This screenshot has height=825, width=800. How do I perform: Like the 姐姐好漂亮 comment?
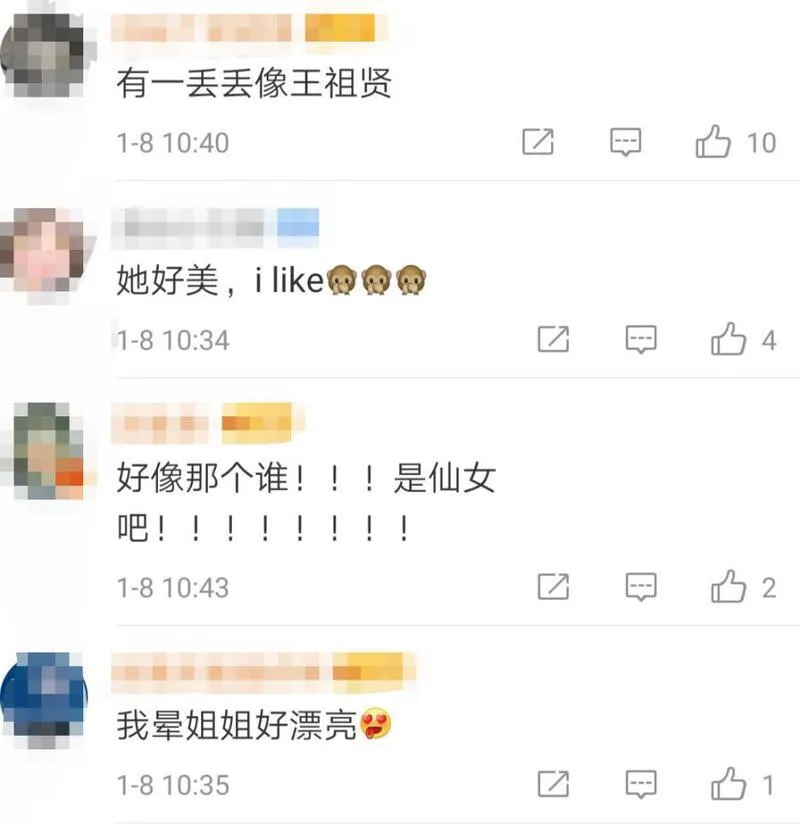click(728, 784)
